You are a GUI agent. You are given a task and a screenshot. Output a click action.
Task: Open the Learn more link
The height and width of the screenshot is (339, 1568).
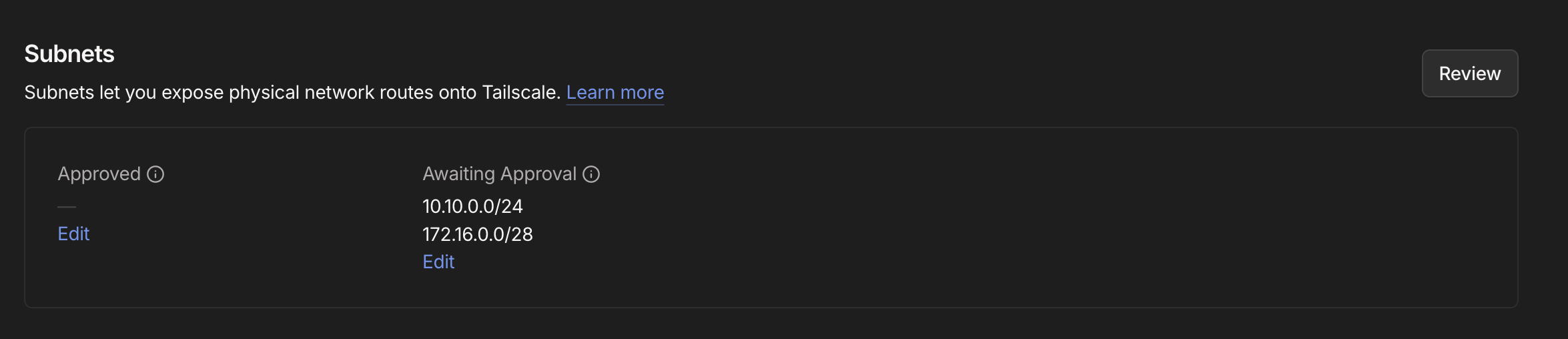(x=615, y=92)
